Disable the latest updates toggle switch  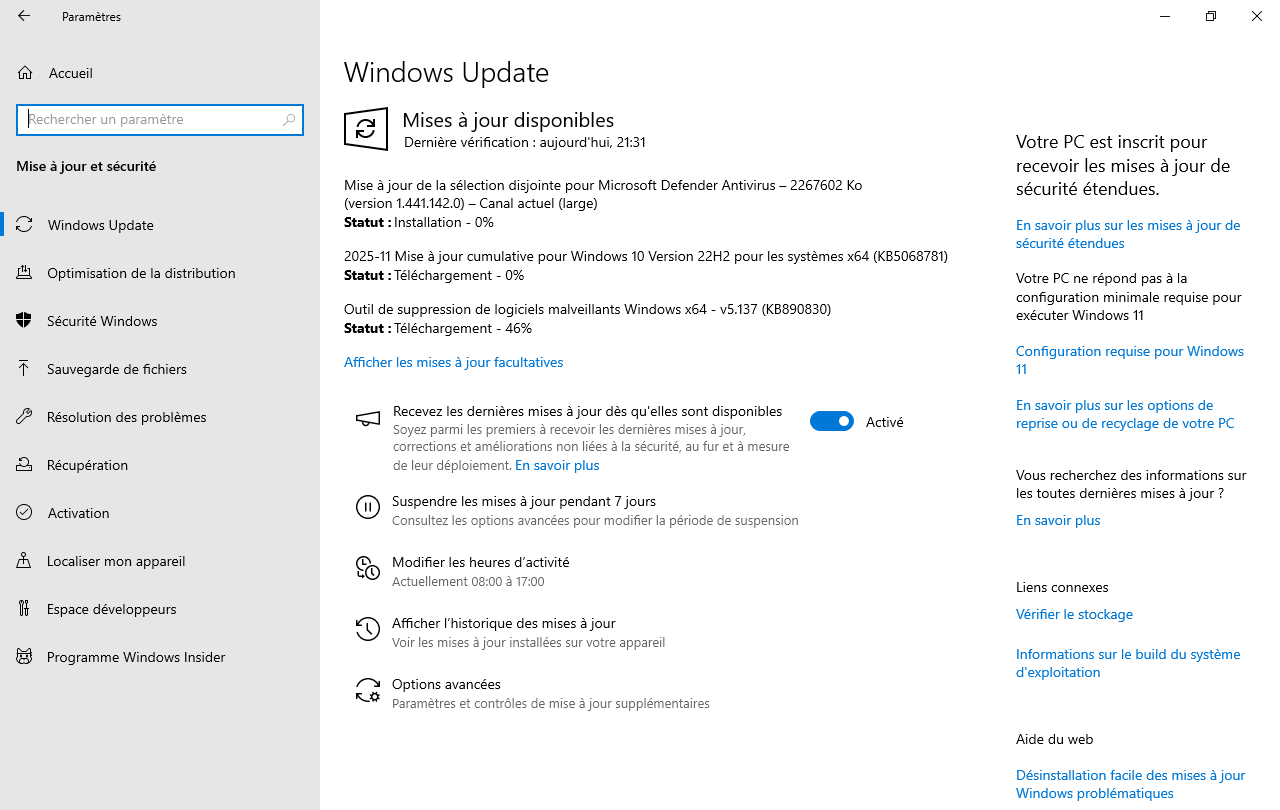pyautogui.click(x=832, y=422)
